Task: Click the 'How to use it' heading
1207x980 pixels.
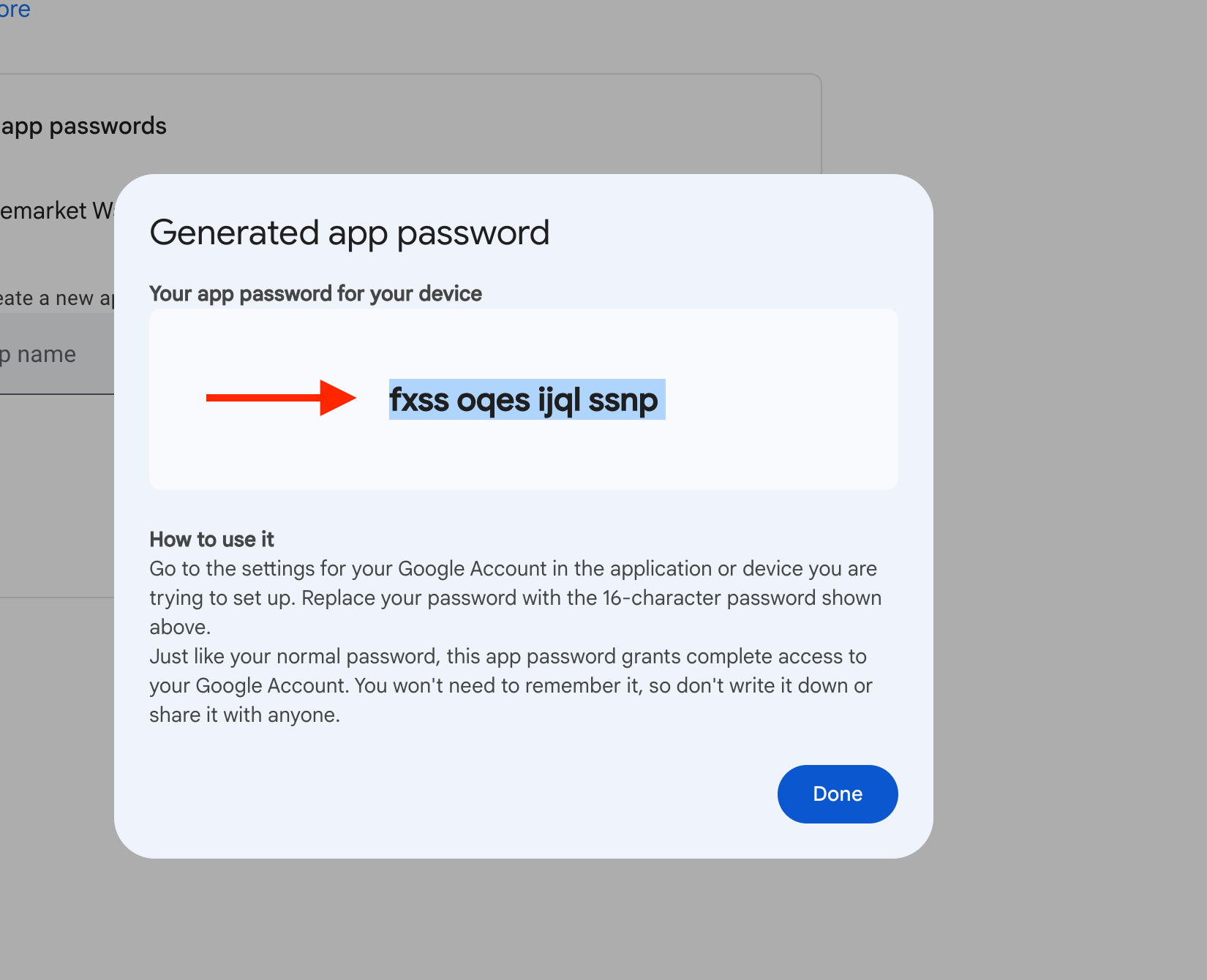Action: pos(211,539)
